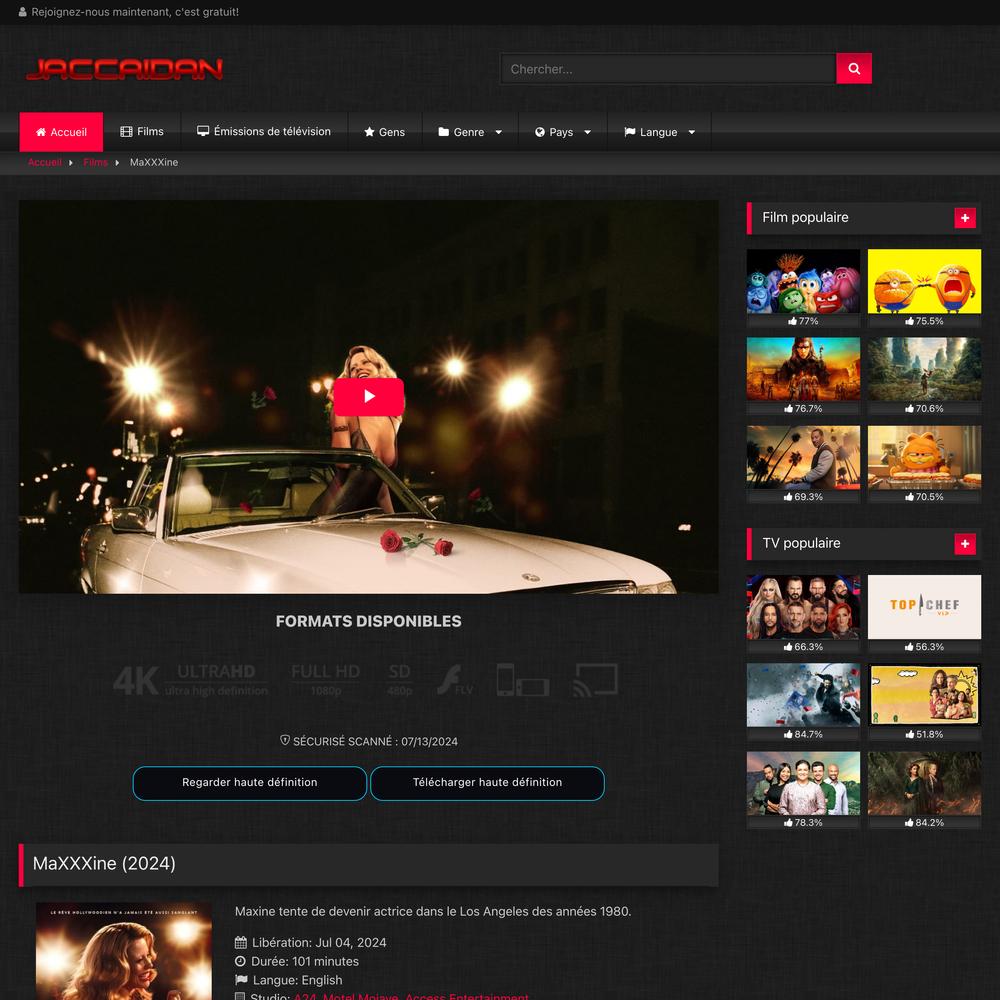Screen dimensions: 1000x1000
Task: Open the film thumbnail rated 76.7%
Action: click(x=803, y=369)
